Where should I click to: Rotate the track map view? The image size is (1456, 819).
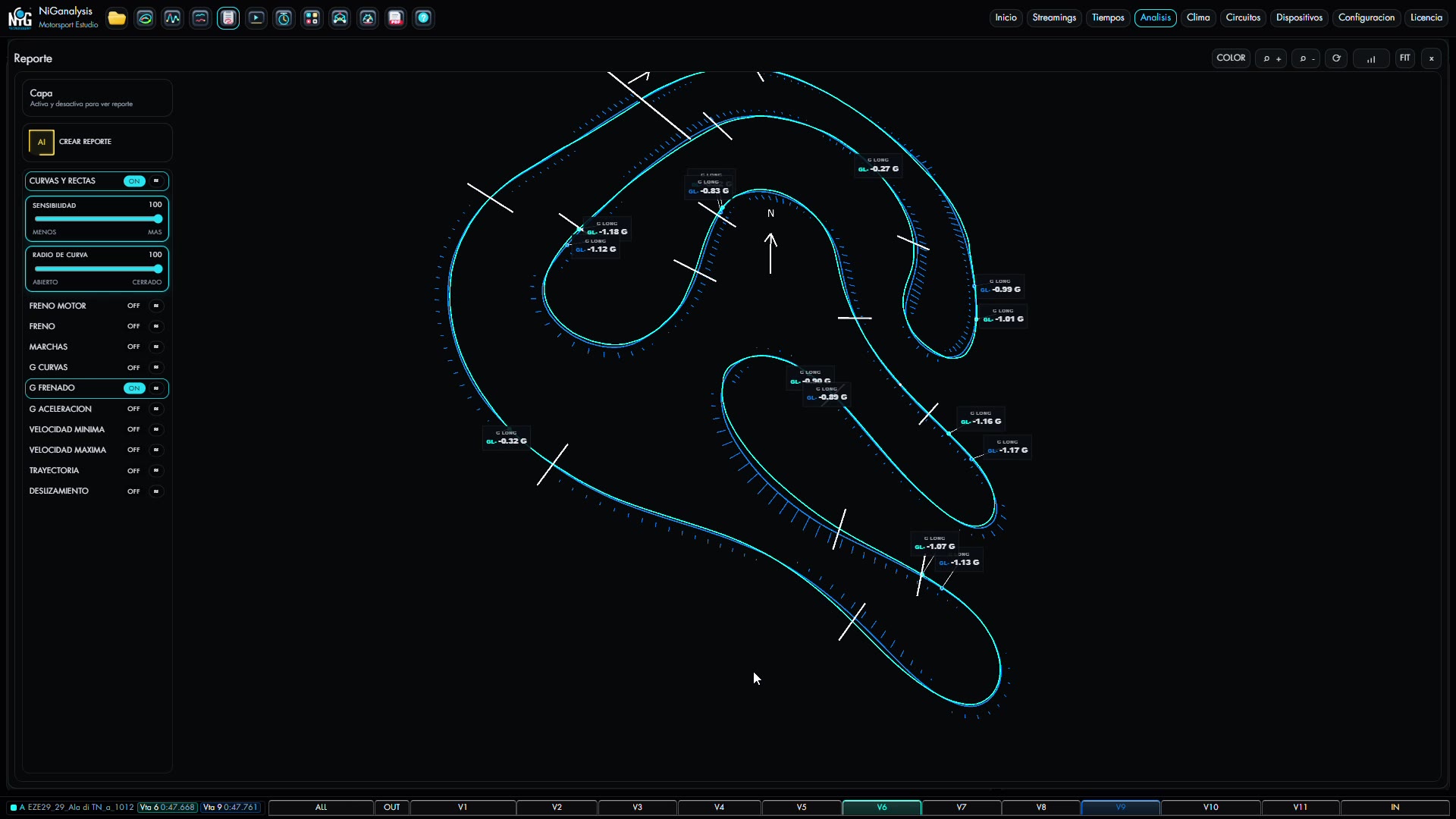1336,58
